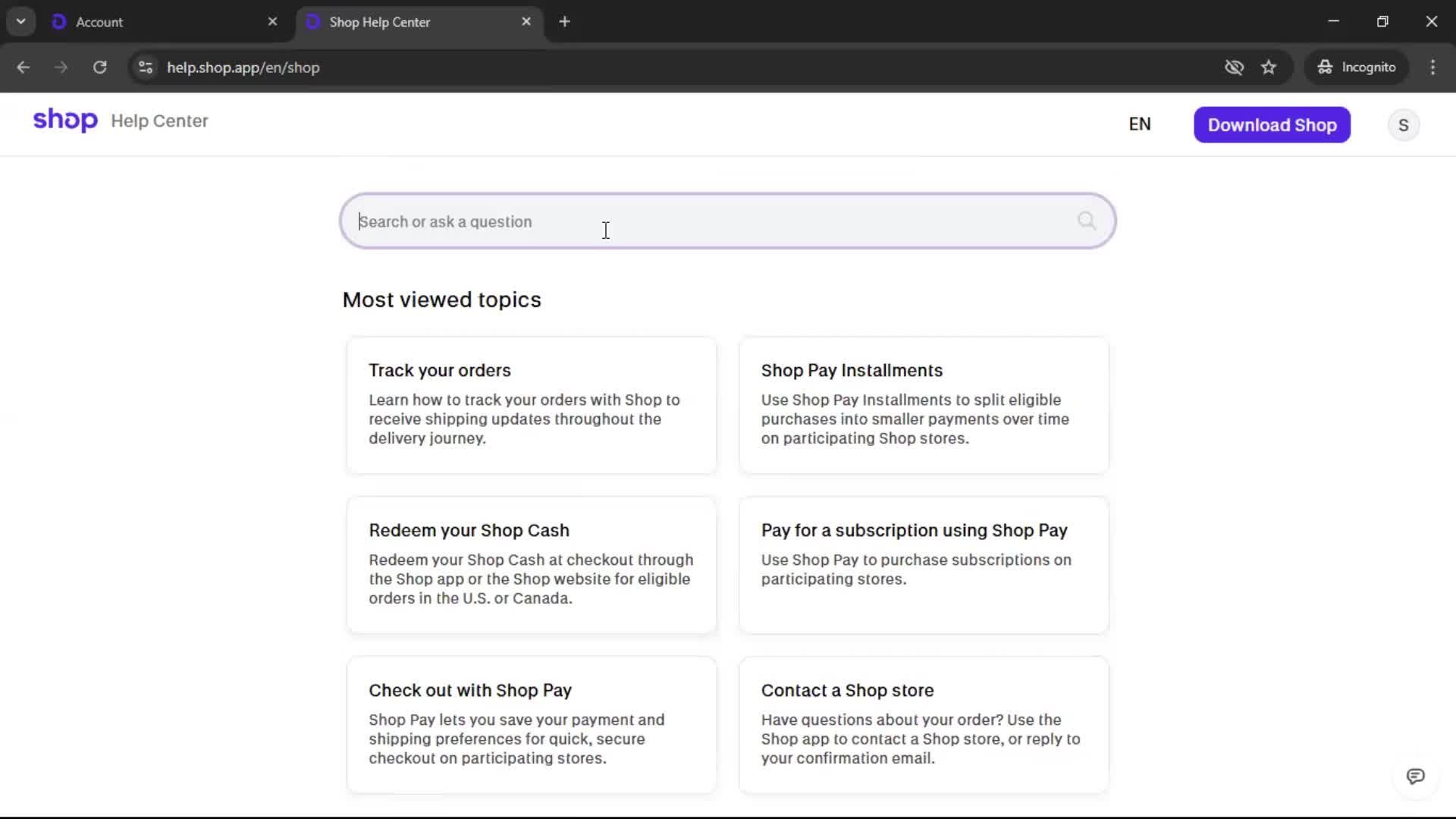Open the EN language selector
1456x819 pixels.
pyautogui.click(x=1141, y=124)
